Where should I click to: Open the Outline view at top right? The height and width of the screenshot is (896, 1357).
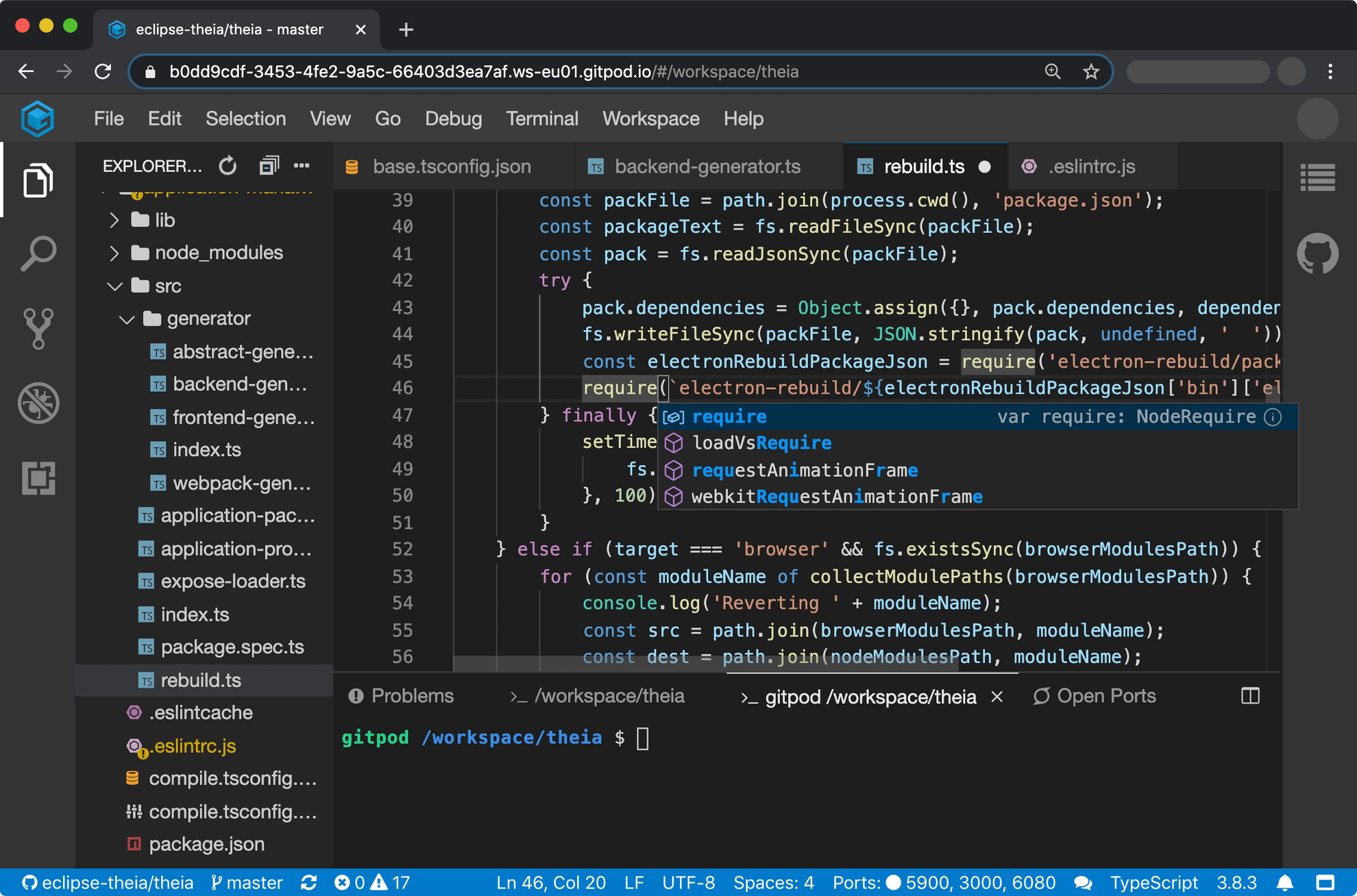point(1317,178)
